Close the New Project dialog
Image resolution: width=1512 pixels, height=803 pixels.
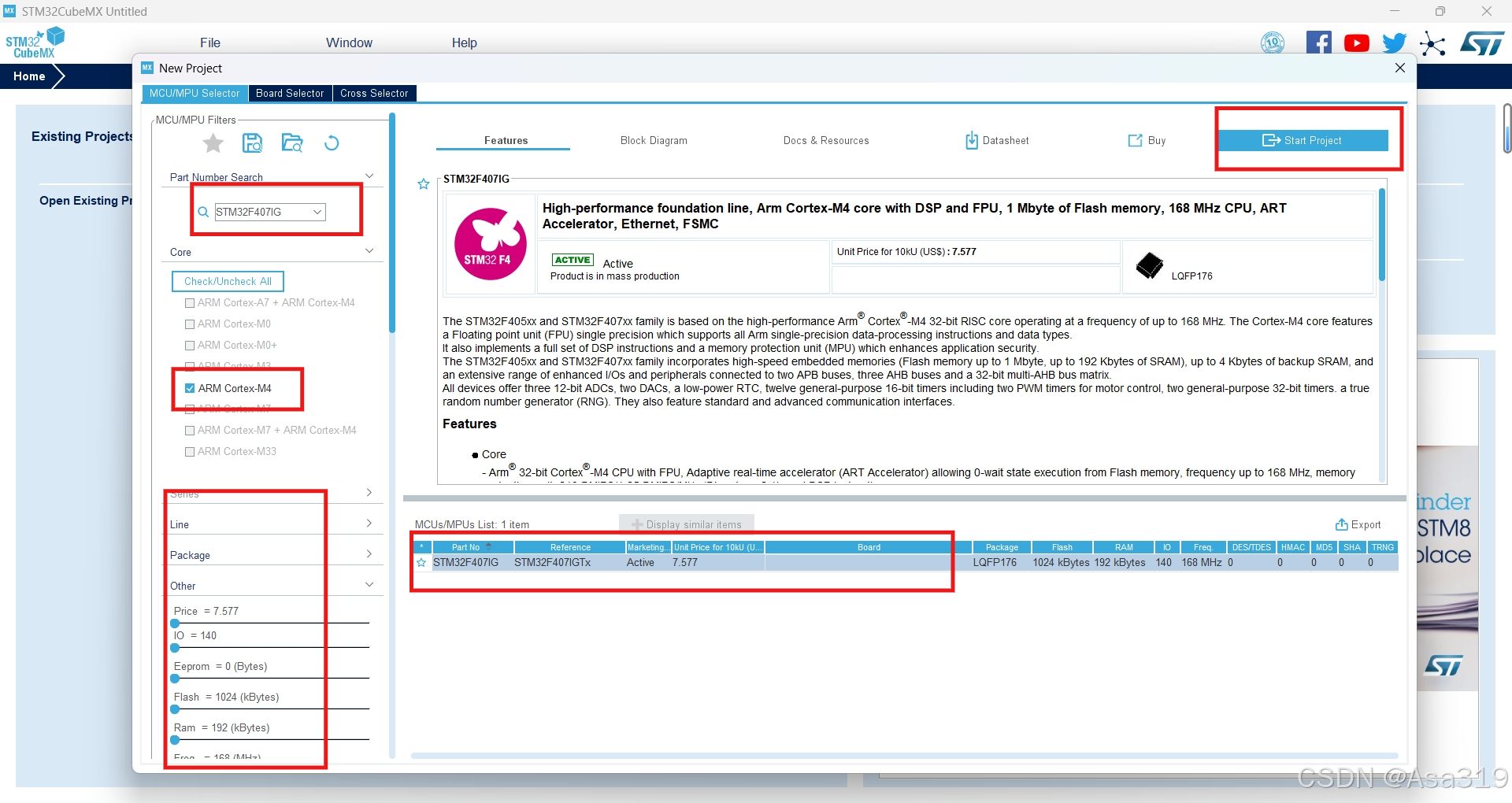coord(1400,68)
